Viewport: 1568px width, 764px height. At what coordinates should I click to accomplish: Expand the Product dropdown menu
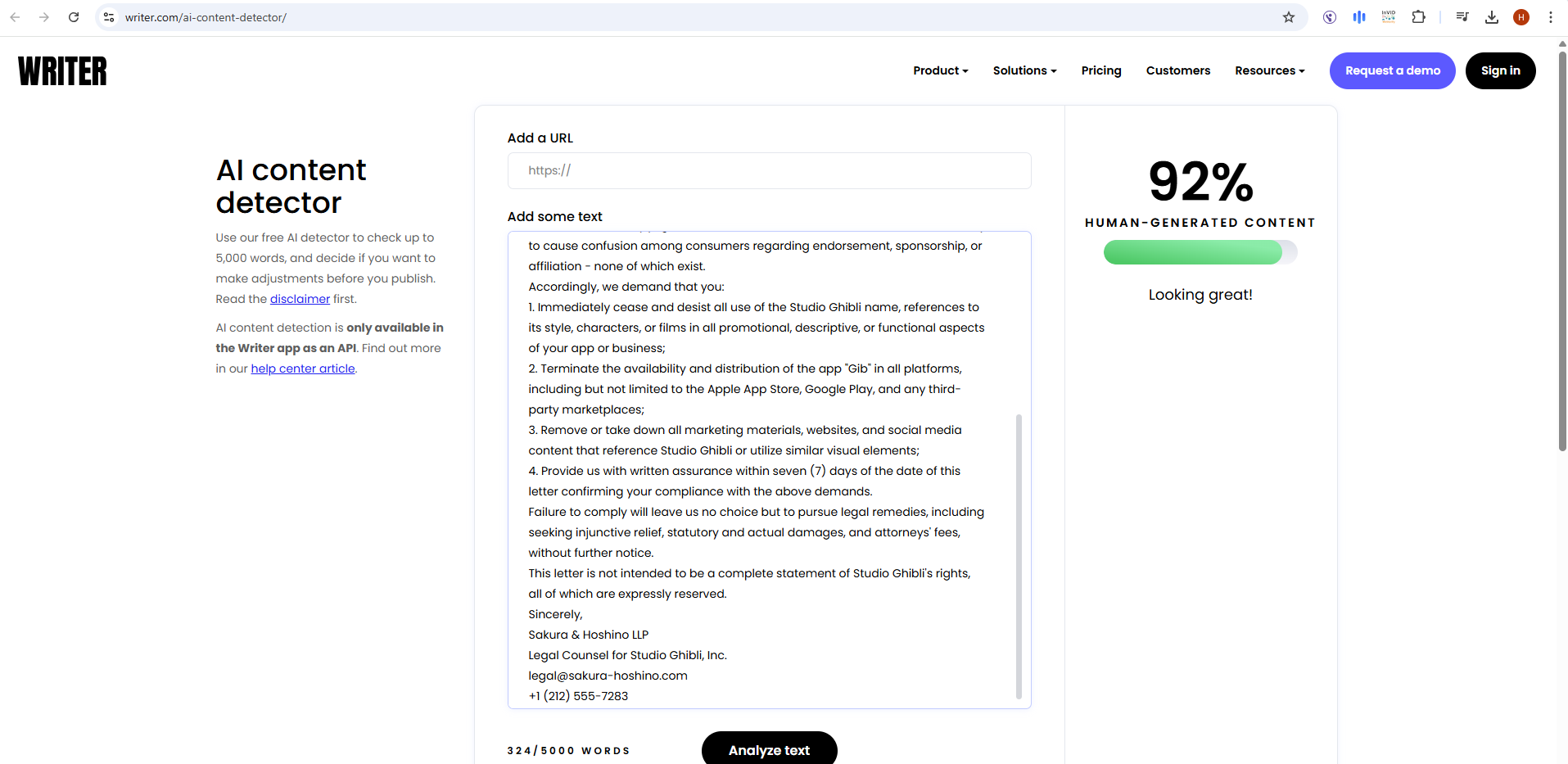click(x=940, y=70)
